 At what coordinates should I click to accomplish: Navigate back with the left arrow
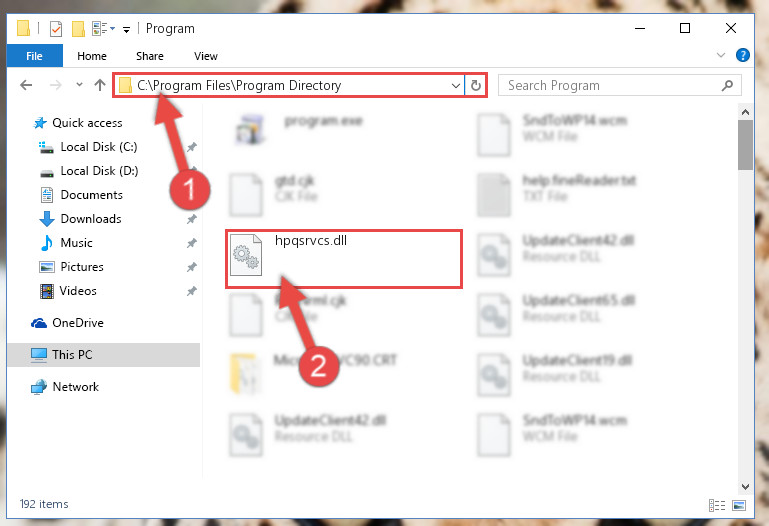click(26, 85)
